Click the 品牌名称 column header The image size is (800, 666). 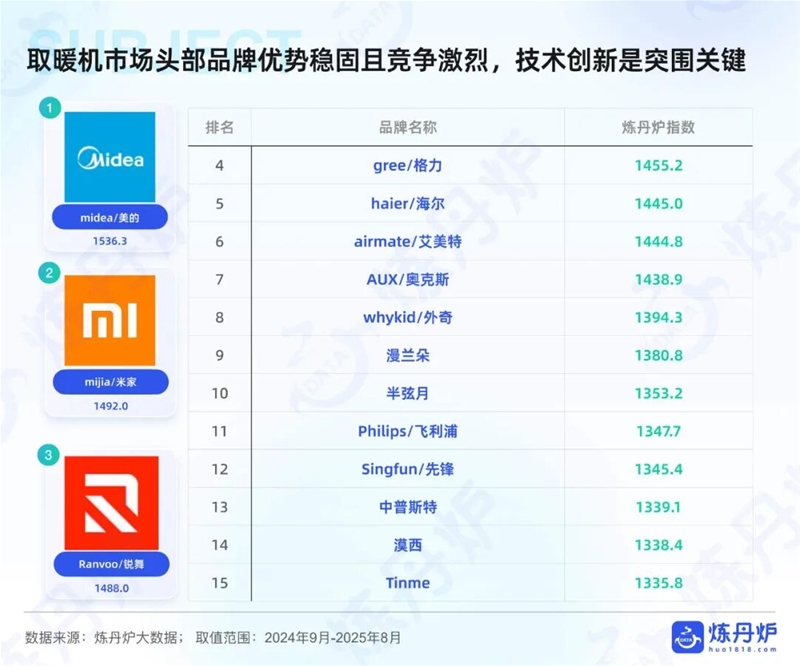407,128
